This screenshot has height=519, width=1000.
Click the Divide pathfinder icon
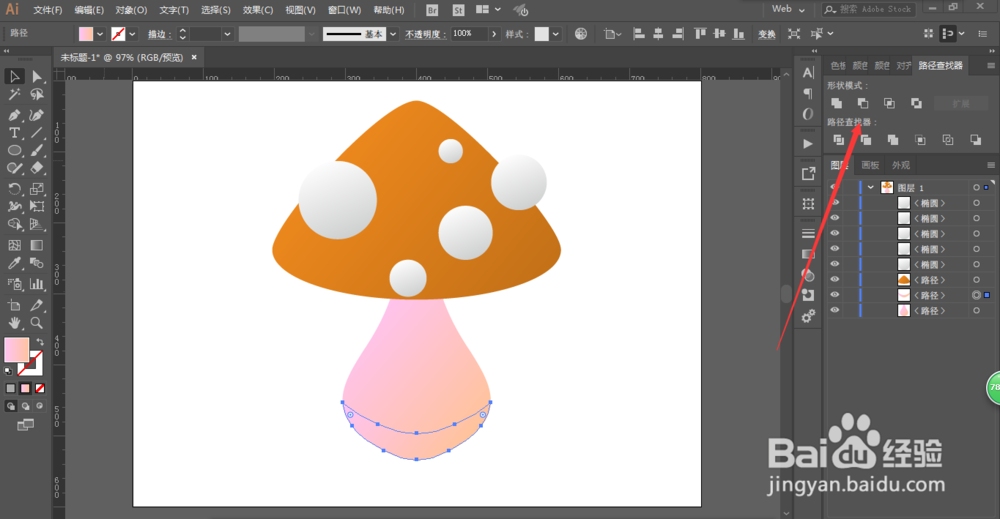click(839, 140)
